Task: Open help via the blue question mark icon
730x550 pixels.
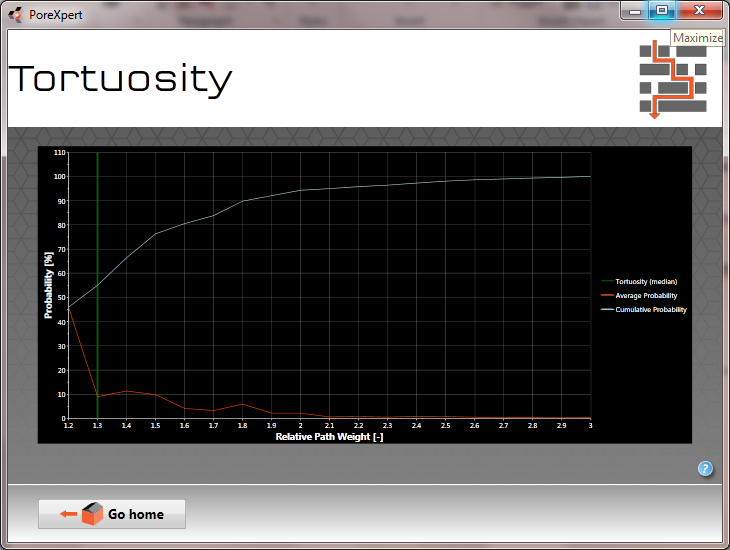Action: point(705,468)
